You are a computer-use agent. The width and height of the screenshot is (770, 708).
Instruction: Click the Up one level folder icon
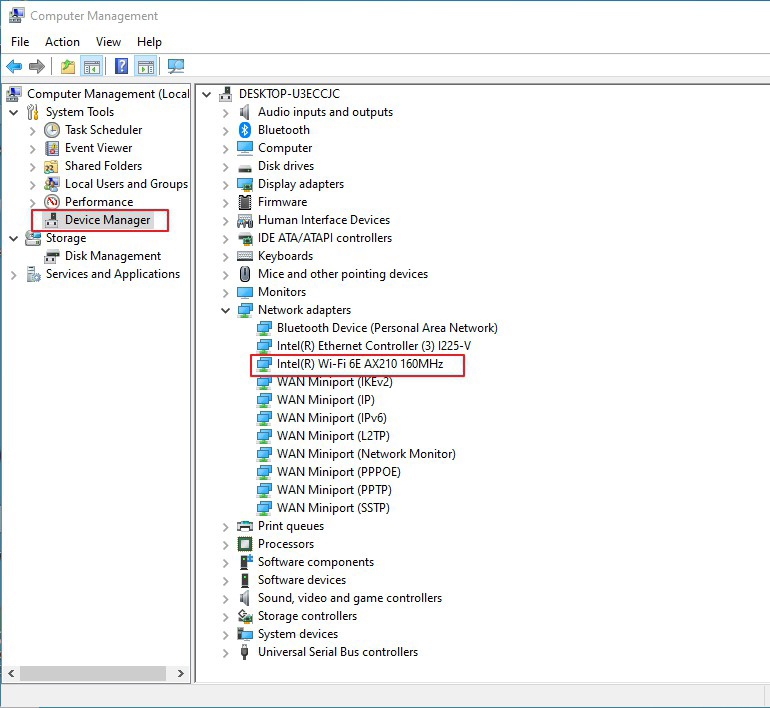[x=68, y=66]
